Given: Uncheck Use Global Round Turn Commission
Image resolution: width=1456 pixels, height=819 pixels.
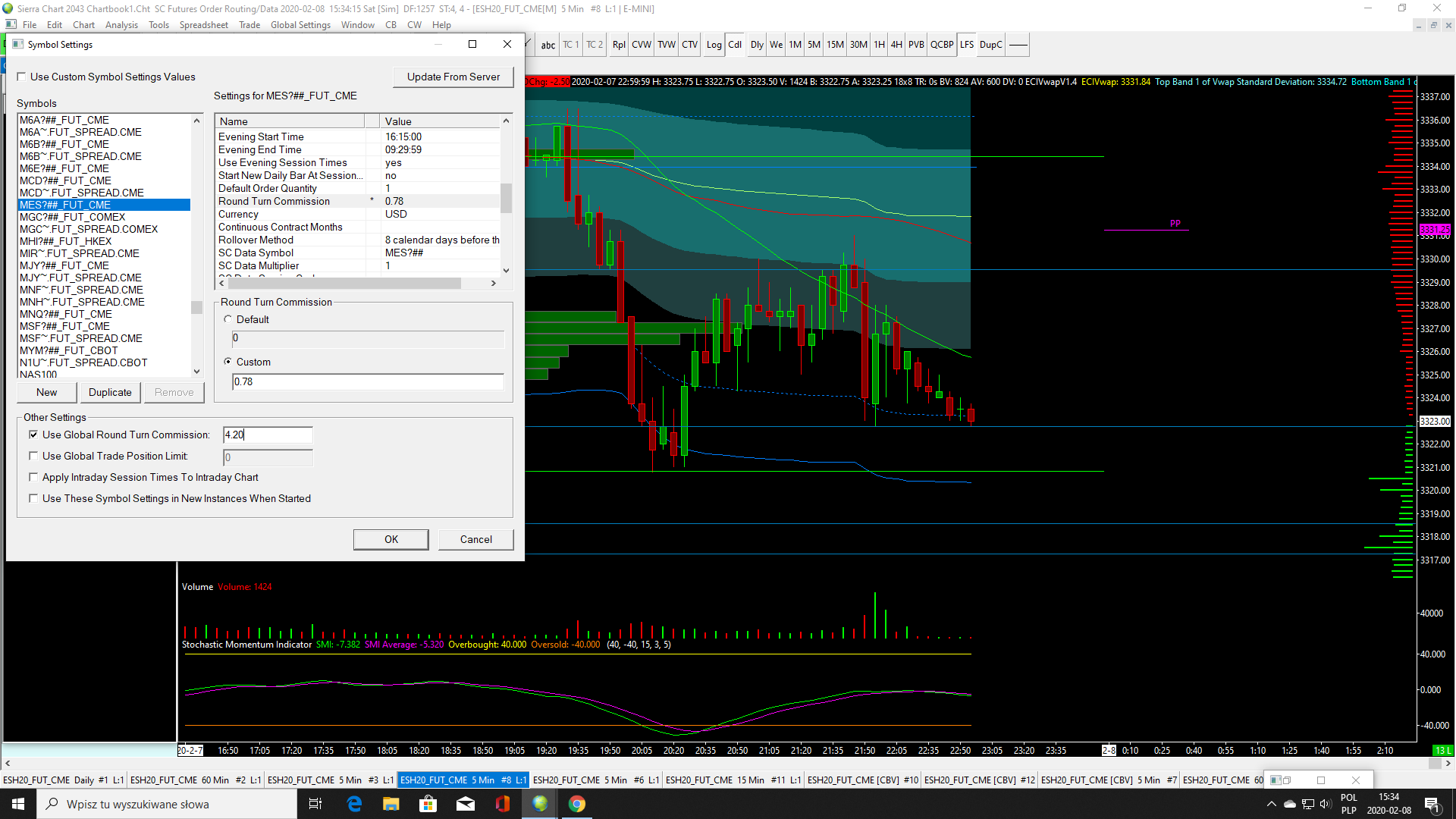Looking at the screenshot, I should (33, 435).
